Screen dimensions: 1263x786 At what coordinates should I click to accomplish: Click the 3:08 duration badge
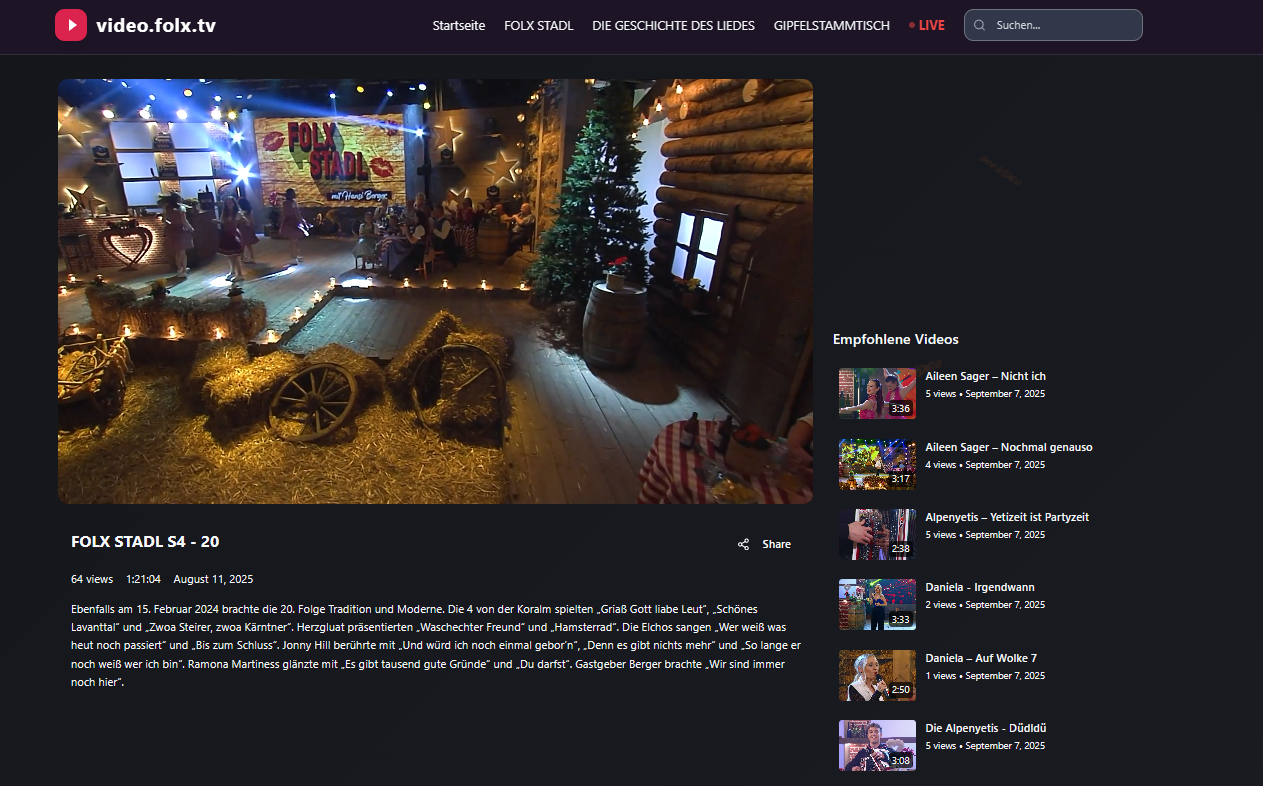[901, 760]
